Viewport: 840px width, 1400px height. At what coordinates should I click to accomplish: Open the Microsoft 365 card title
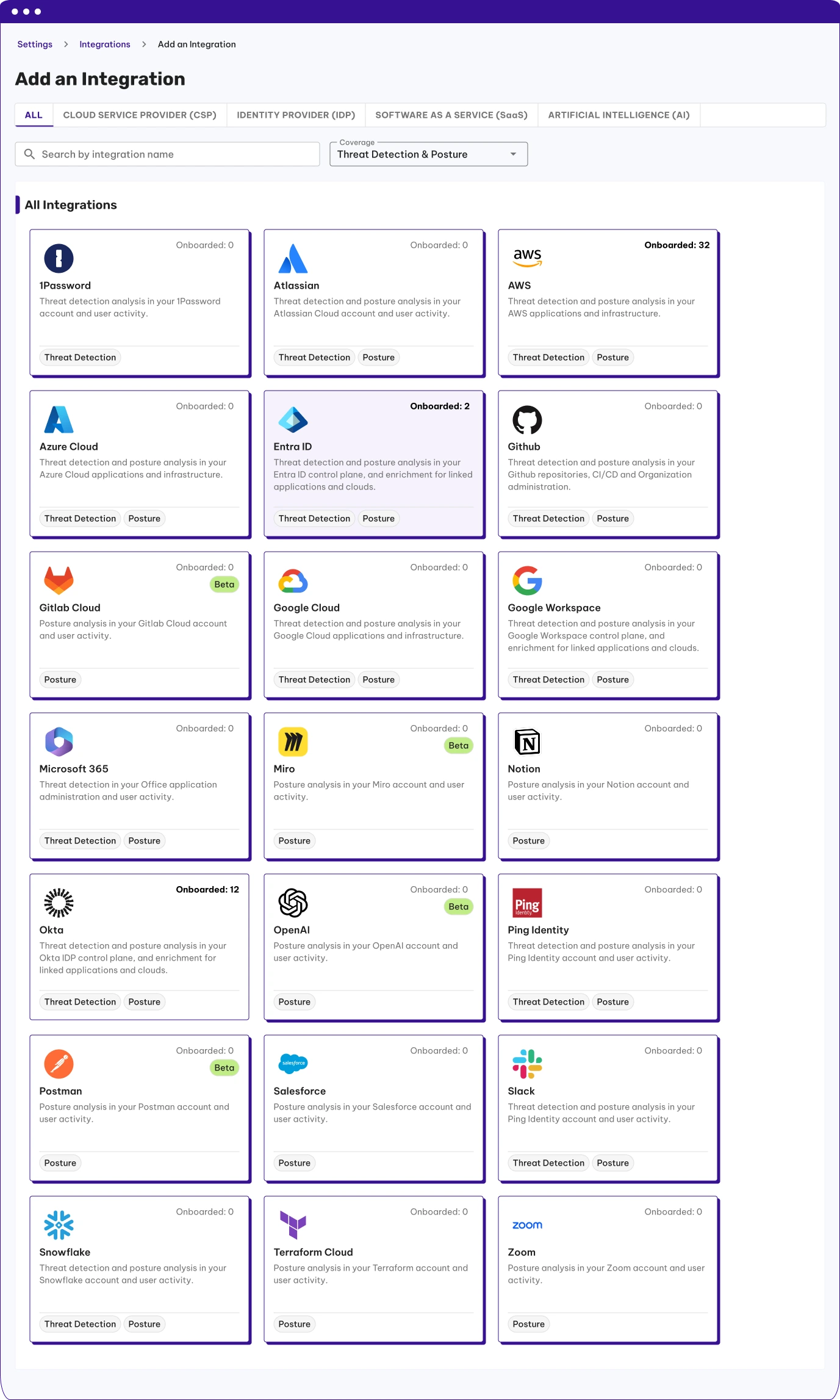pos(74,768)
